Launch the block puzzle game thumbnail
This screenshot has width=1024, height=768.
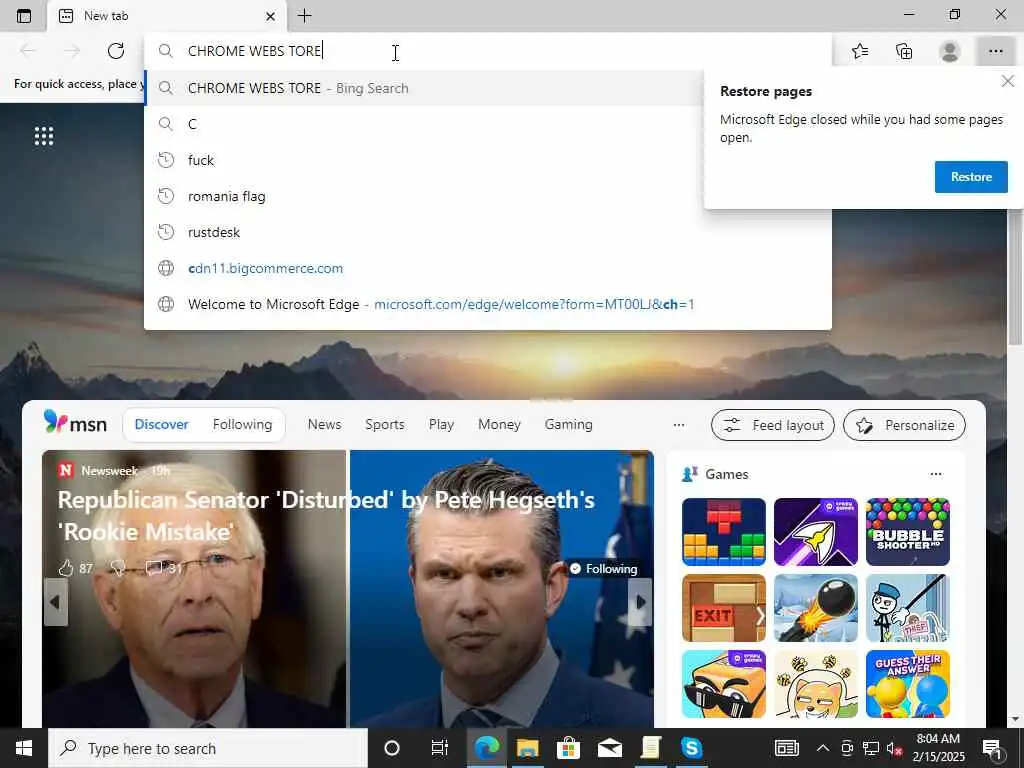(x=724, y=532)
